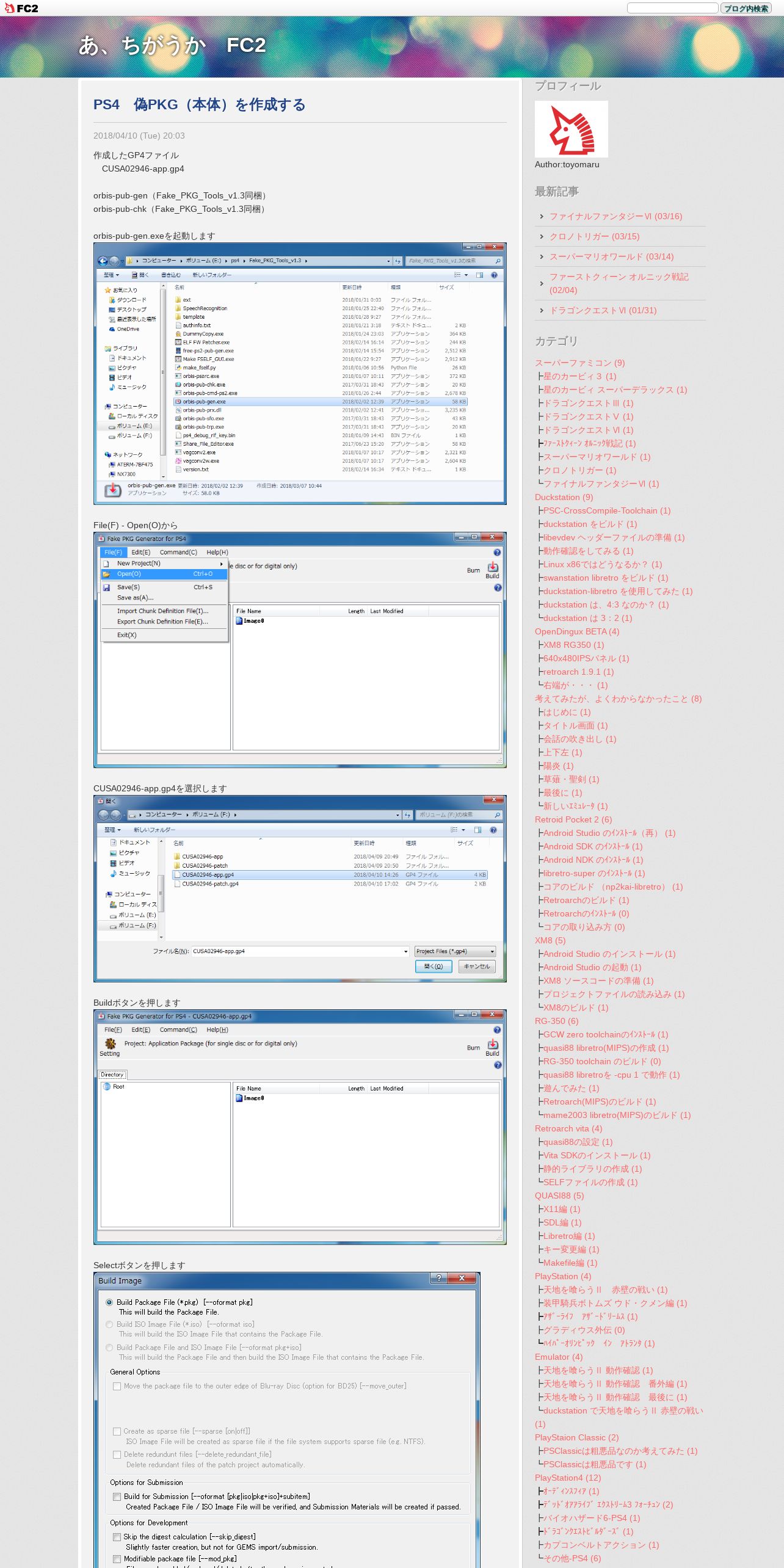The image size is (784, 1568).
Task: Open the File(F) menu in the Fake PKG Generator window
Action: pyautogui.click(x=113, y=552)
